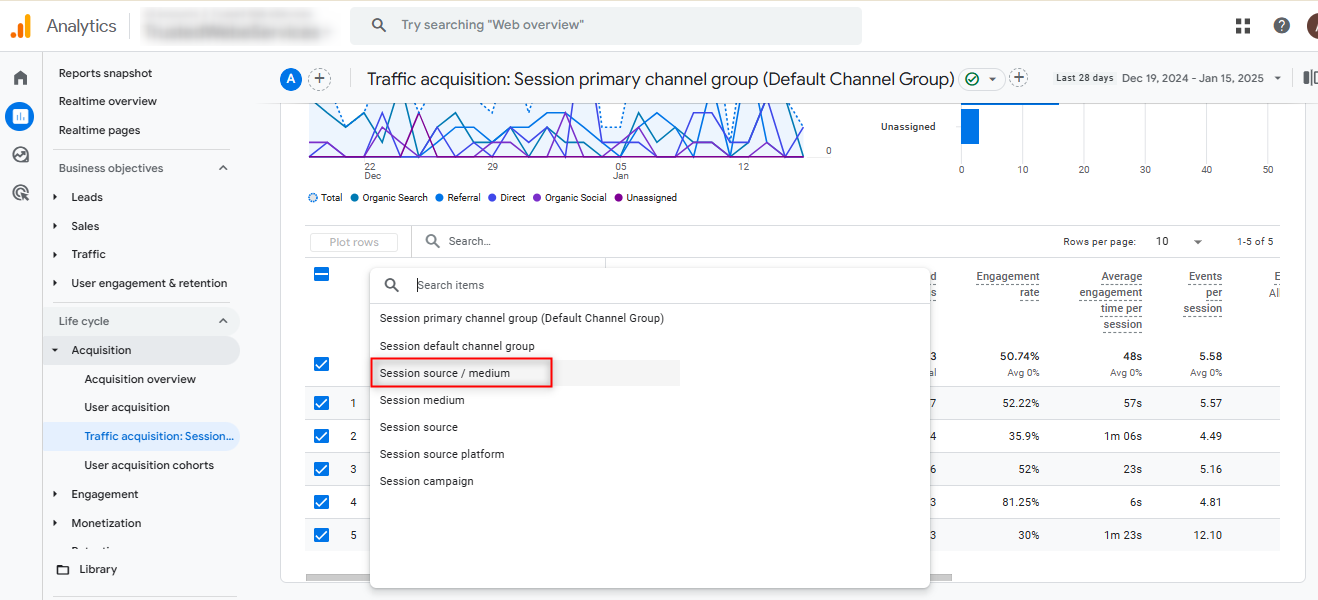This screenshot has width=1318, height=600.
Task: Open Library link
Action: tap(98, 569)
